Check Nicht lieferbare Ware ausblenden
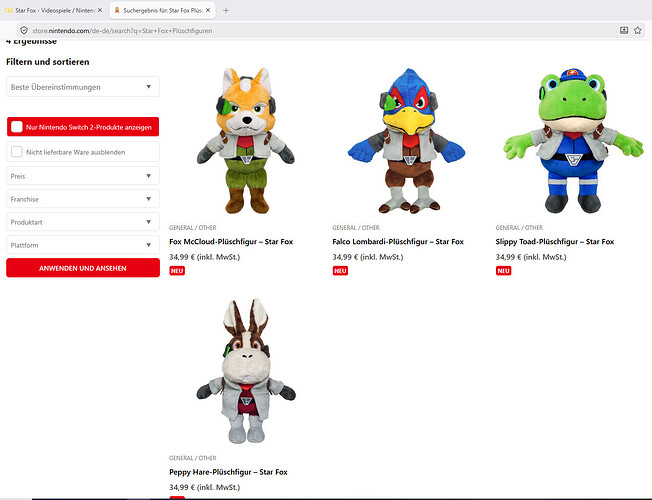This screenshot has width=652, height=500. (17, 152)
